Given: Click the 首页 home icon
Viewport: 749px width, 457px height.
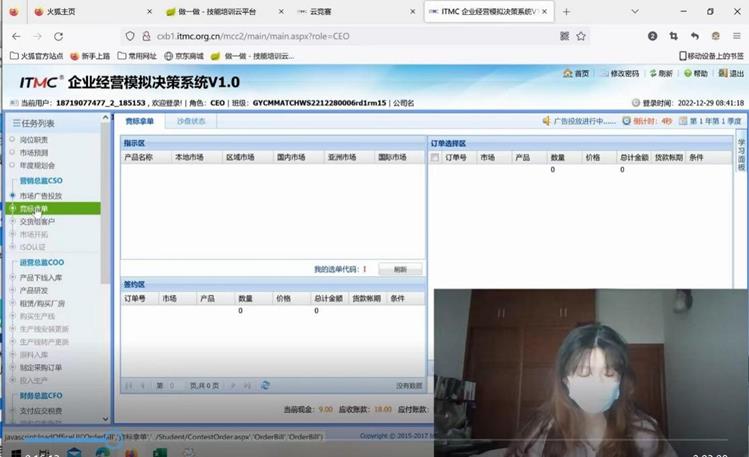Looking at the screenshot, I should (575, 74).
